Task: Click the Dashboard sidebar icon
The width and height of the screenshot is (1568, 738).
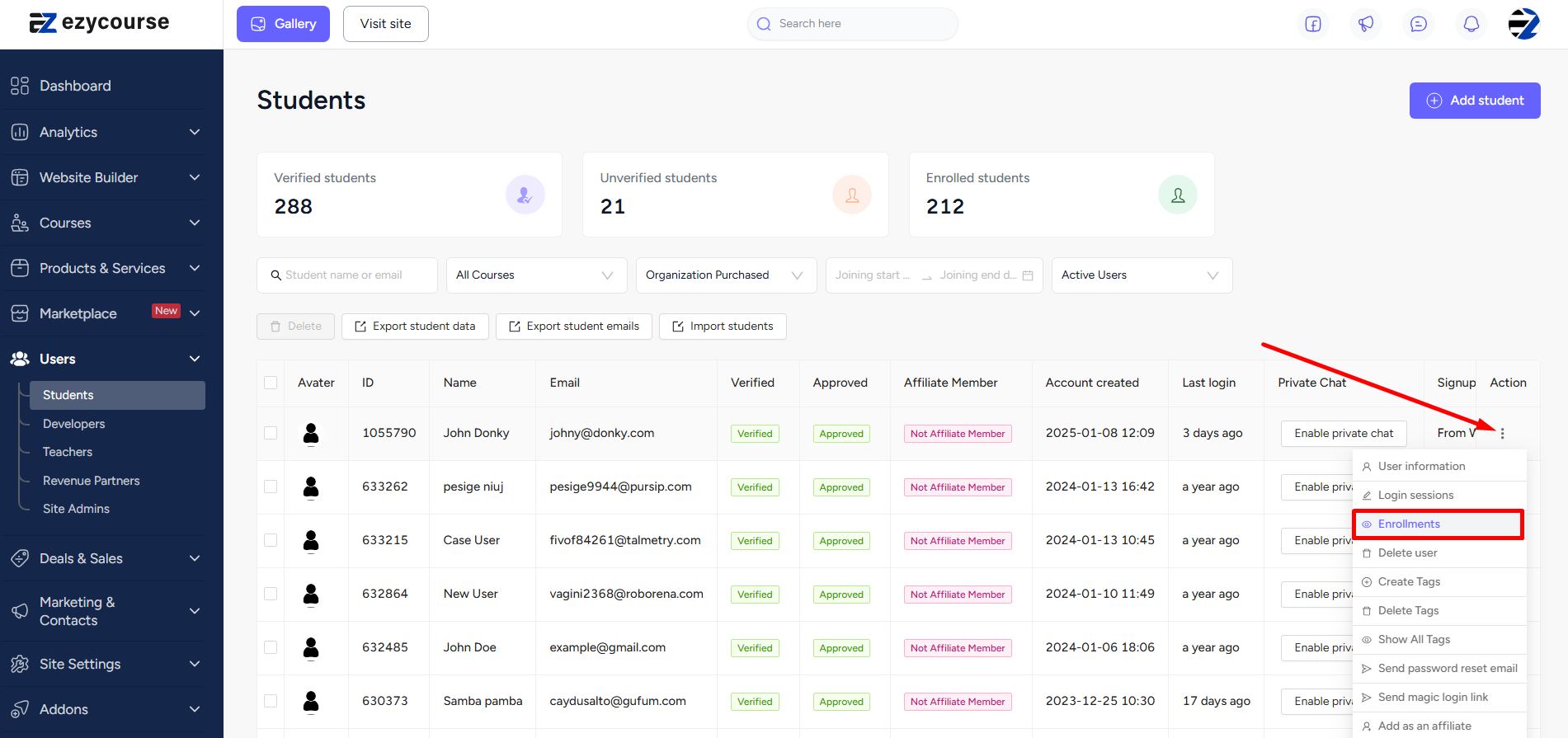Action: [x=20, y=86]
